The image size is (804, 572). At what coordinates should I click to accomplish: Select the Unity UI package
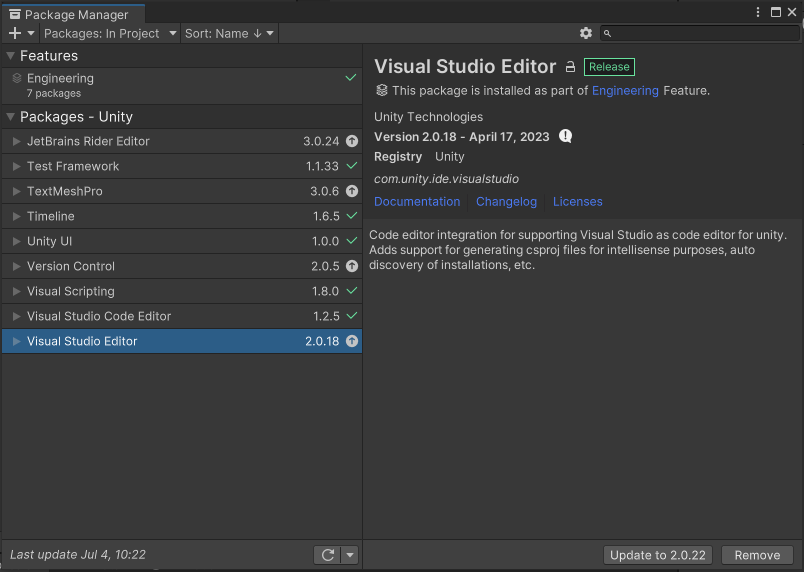click(182, 241)
